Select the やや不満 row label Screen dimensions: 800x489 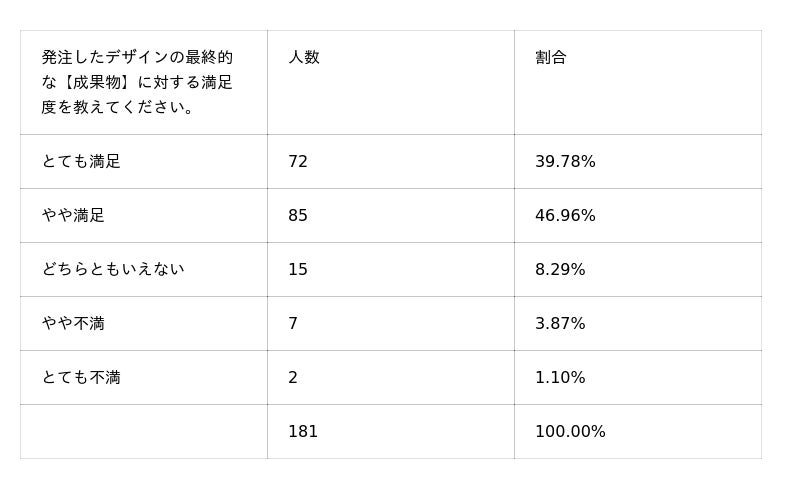coord(73,324)
